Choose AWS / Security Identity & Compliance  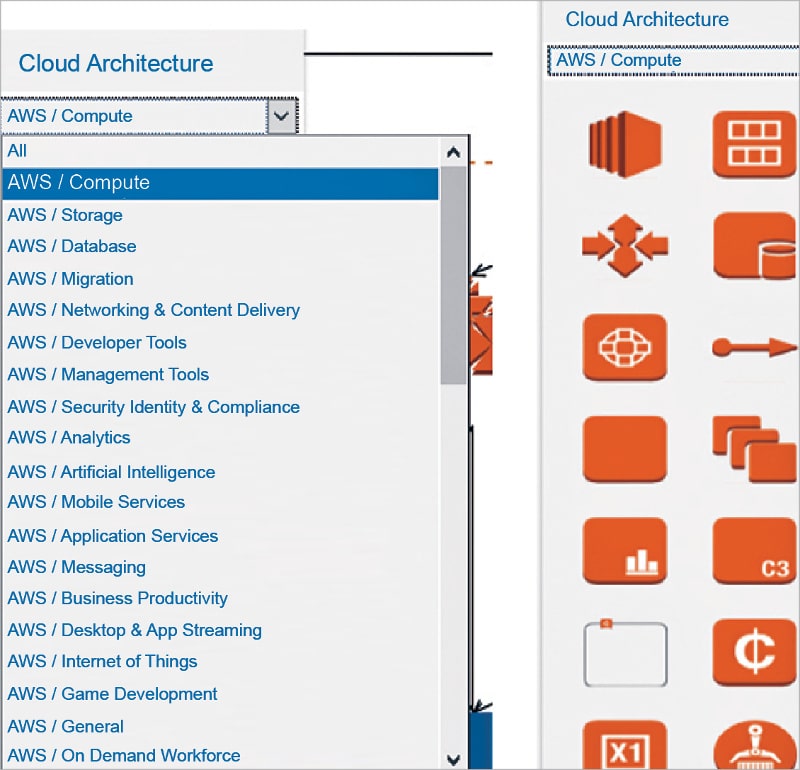(x=153, y=407)
